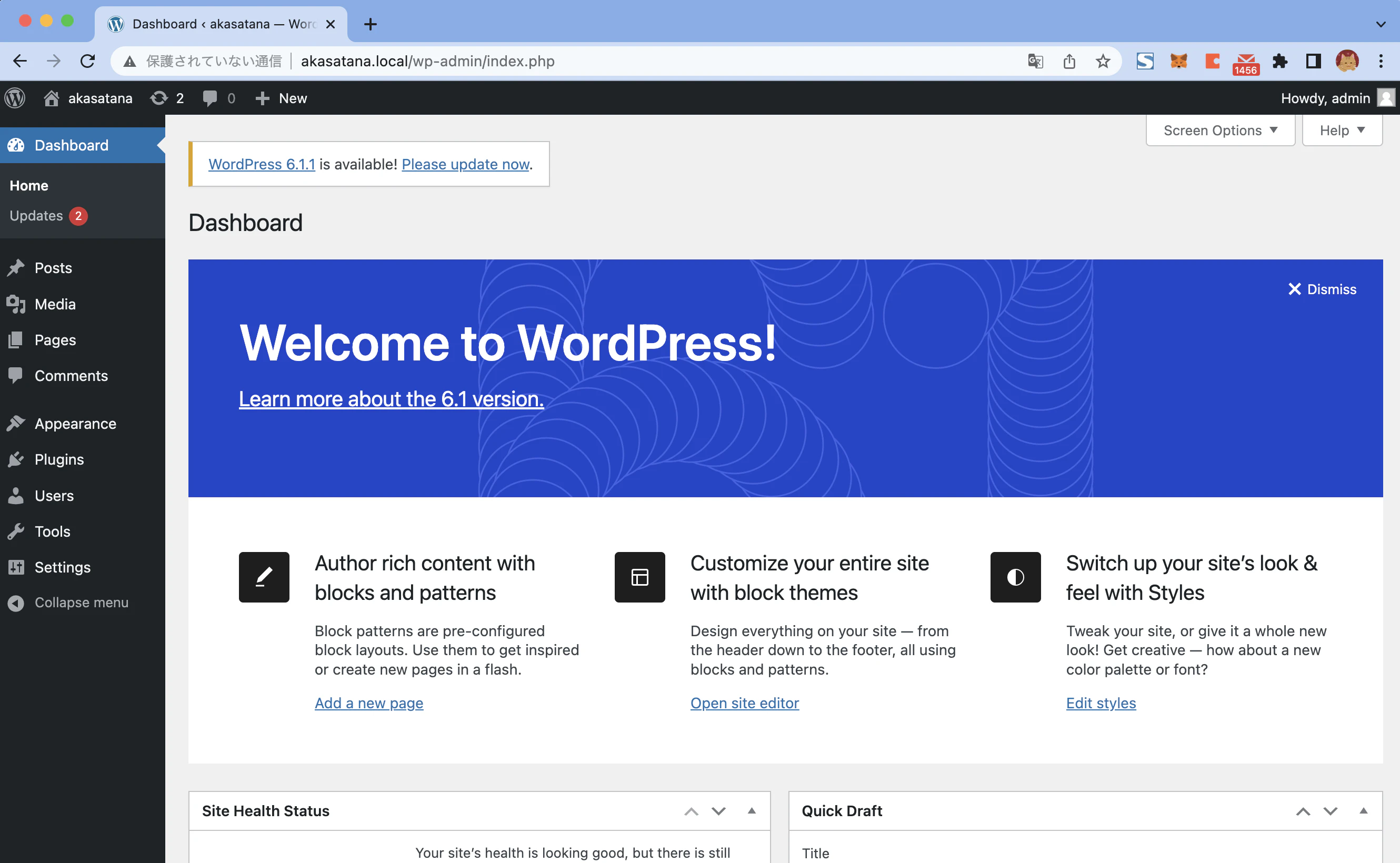Image resolution: width=1400 pixels, height=863 pixels.
Task: Dismiss the Welcome to WordPress banner
Action: [1322, 289]
